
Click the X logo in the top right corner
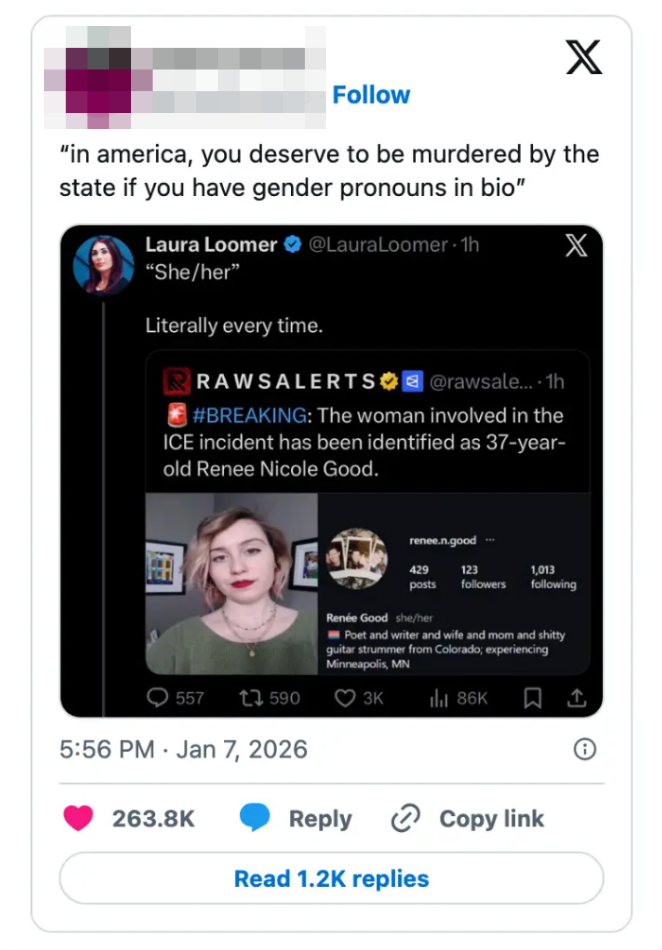pyautogui.click(x=585, y=58)
